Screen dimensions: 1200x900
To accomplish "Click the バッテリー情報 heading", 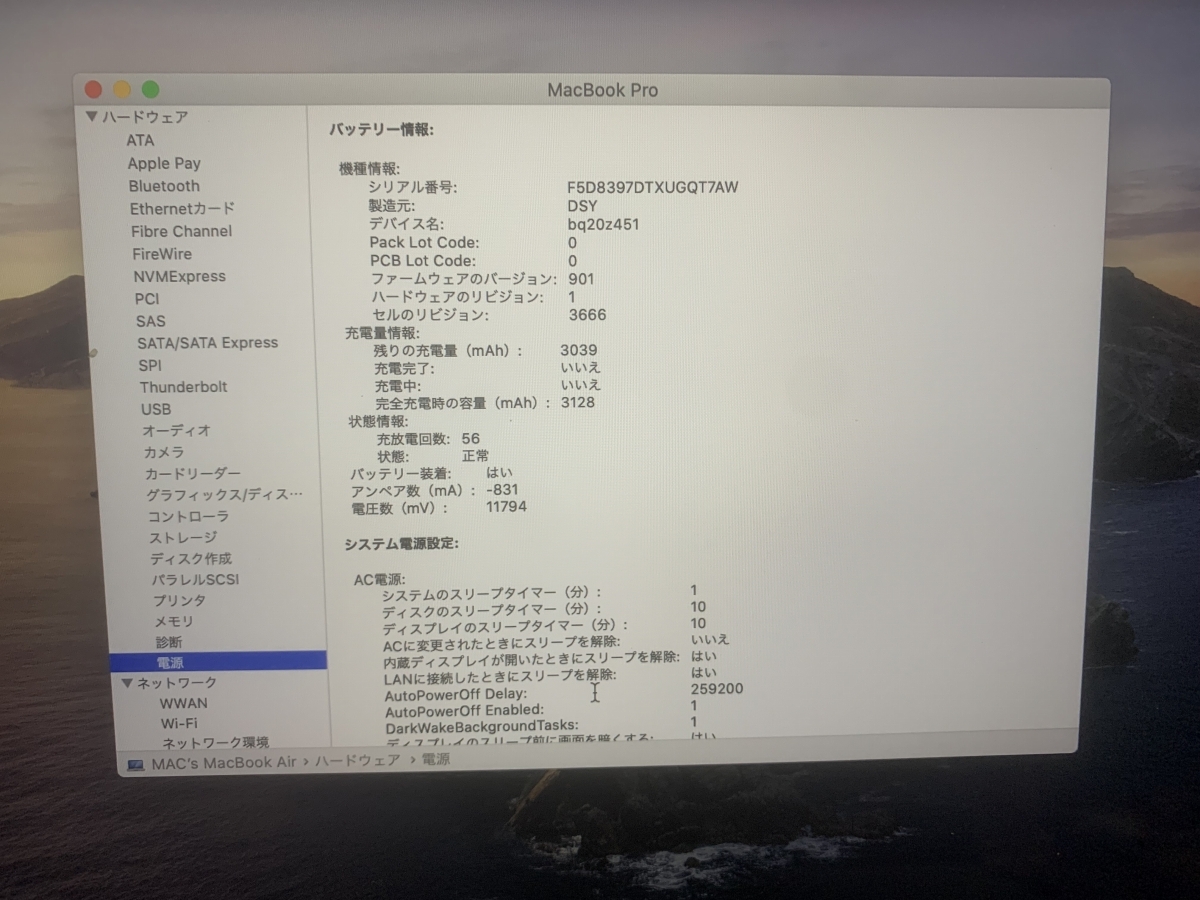I will pyautogui.click(x=381, y=129).
